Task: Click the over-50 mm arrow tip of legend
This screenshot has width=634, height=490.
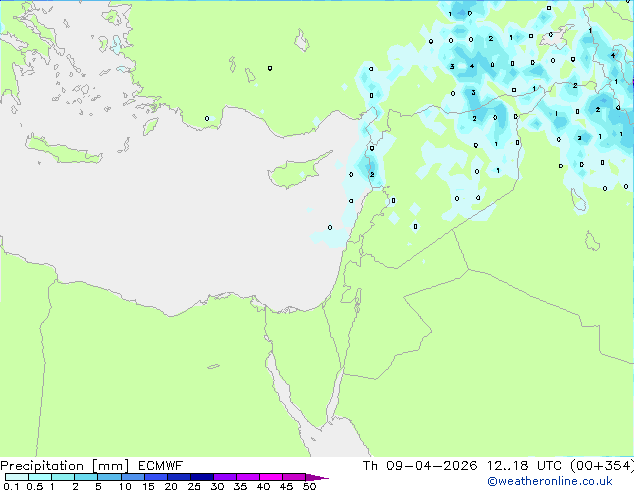Action: click(x=317, y=477)
